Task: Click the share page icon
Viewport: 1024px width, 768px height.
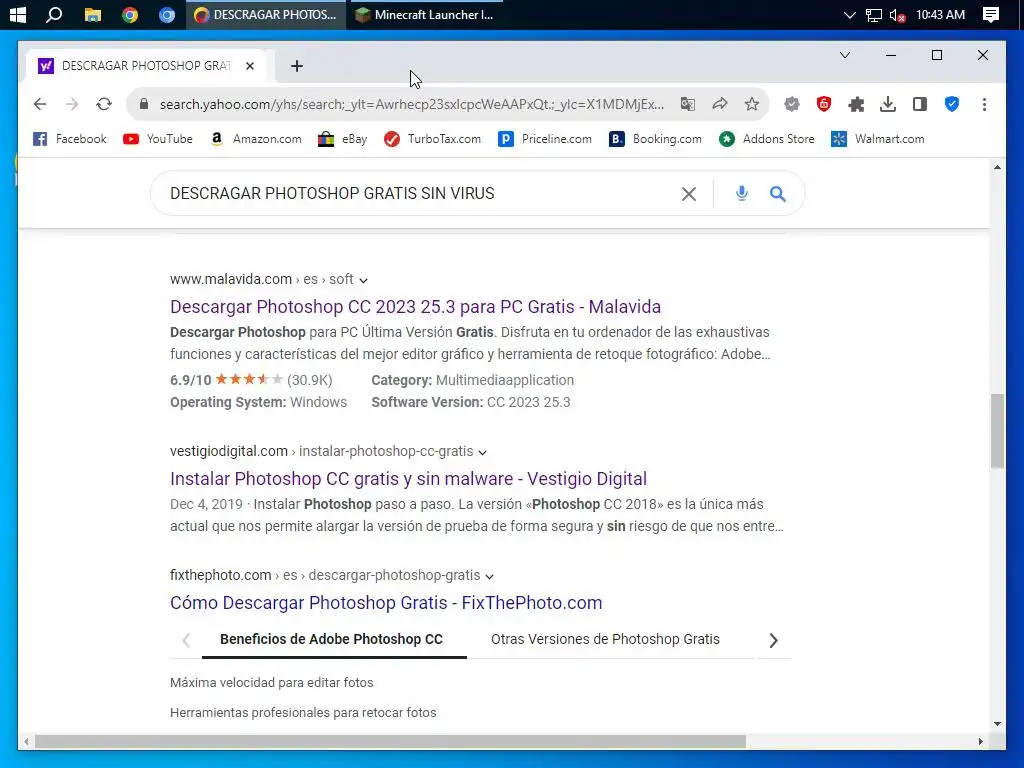Action: click(720, 104)
